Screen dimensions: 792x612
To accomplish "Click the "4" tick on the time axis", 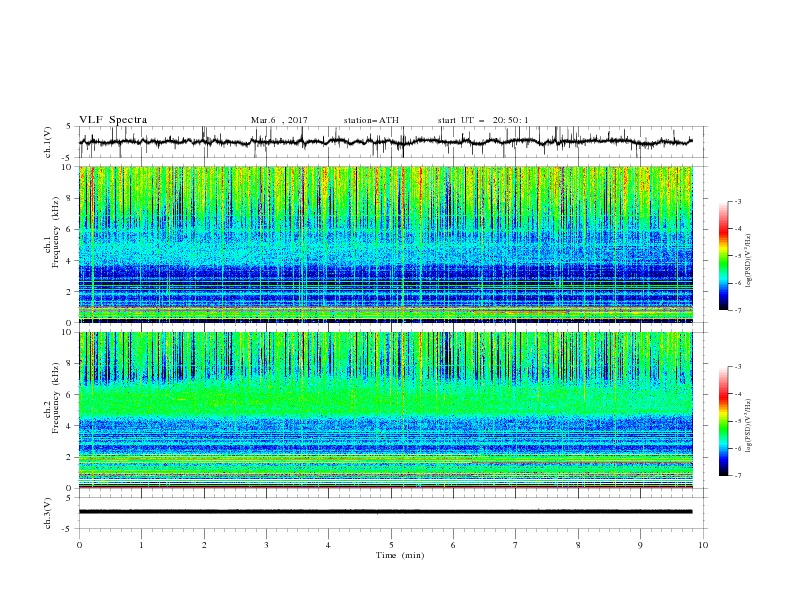I will point(328,545).
